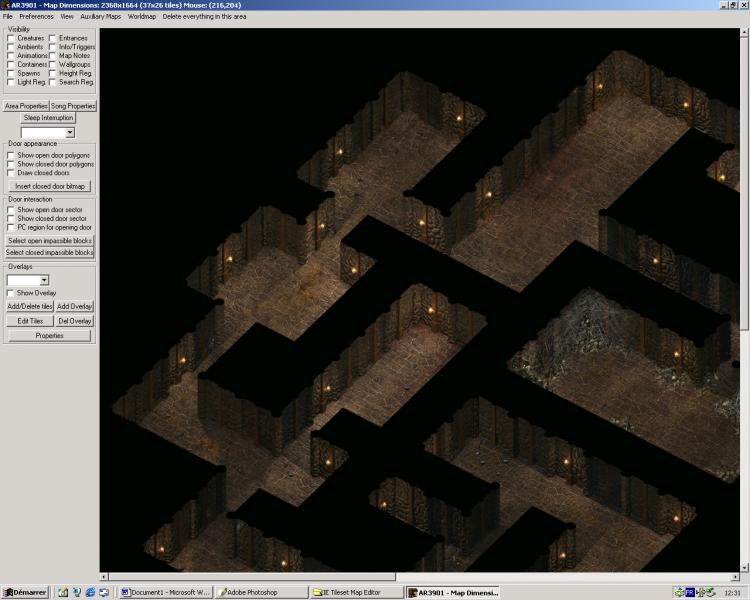Screen dimensions: 750x600
Task: Toggle Search Reg. visibility
Action: coord(52,82)
